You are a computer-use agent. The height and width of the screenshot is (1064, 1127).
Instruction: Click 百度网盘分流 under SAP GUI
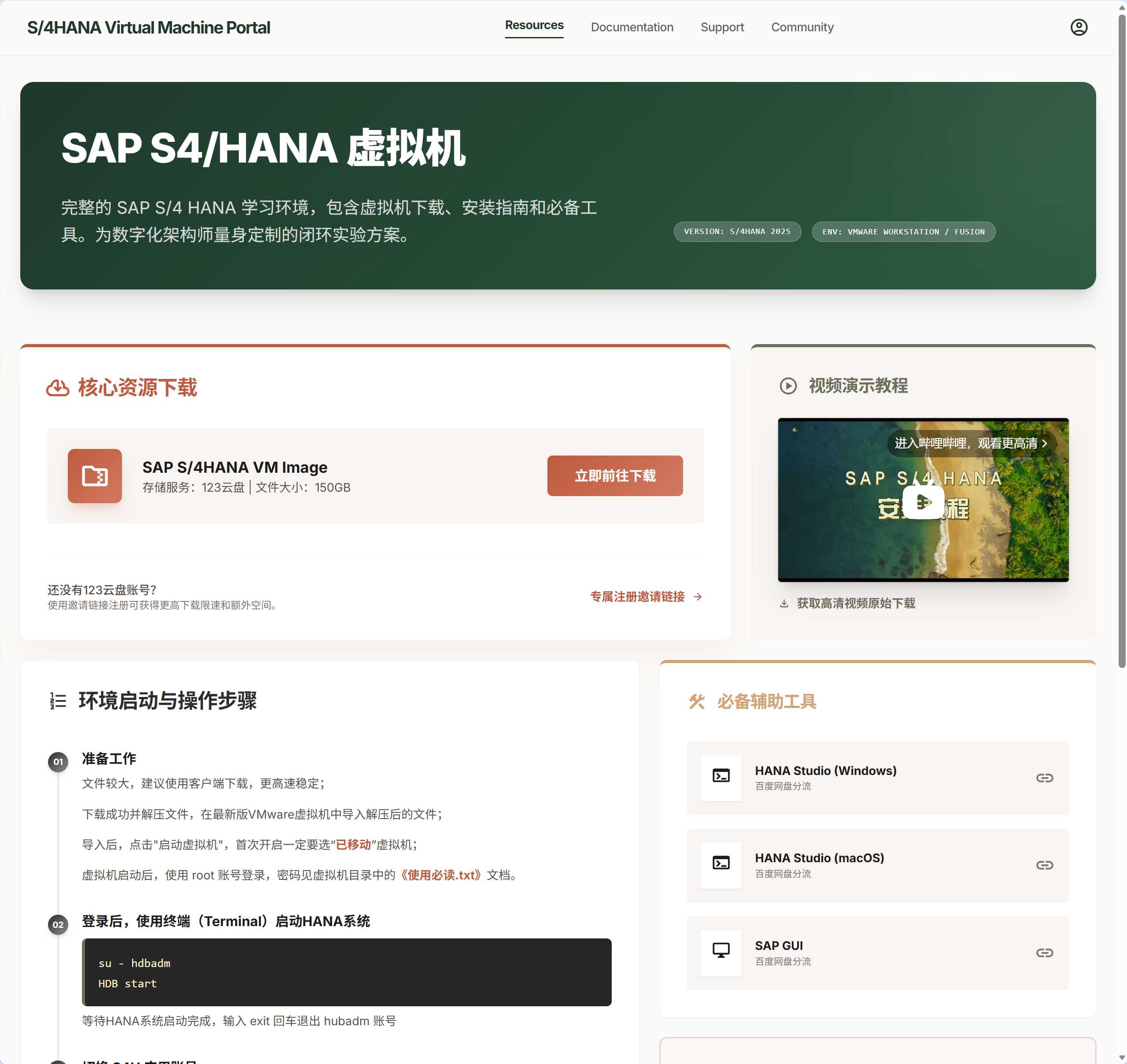783,962
